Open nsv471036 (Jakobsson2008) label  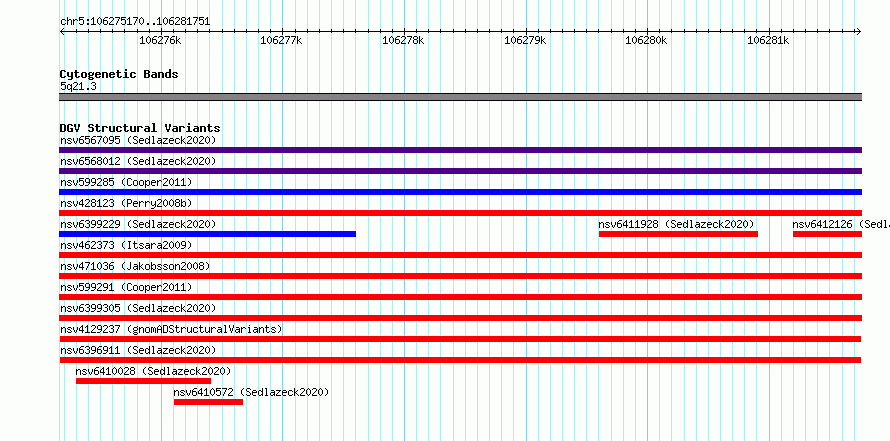tap(135, 266)
